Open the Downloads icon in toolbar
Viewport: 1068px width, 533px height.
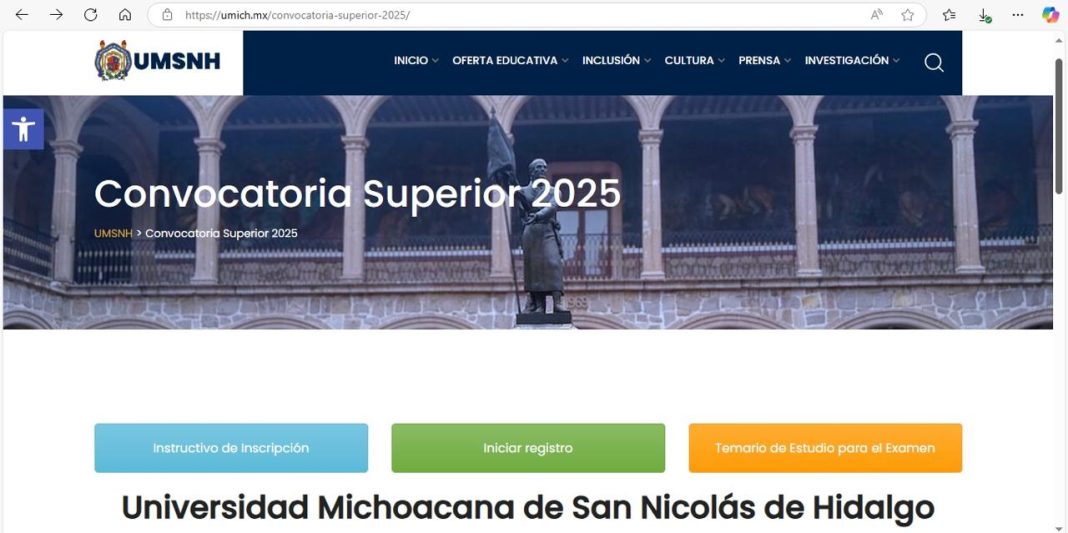[x=984, y=14]
